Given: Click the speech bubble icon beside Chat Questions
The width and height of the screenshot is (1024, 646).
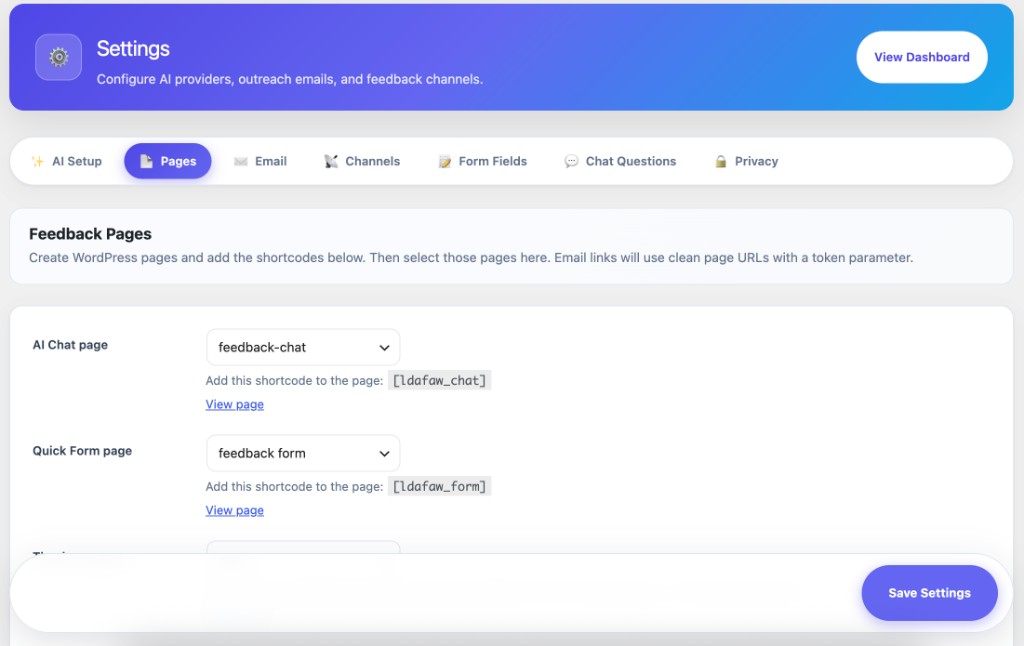Looking at the screenshot, I should (x=571, y=161).
